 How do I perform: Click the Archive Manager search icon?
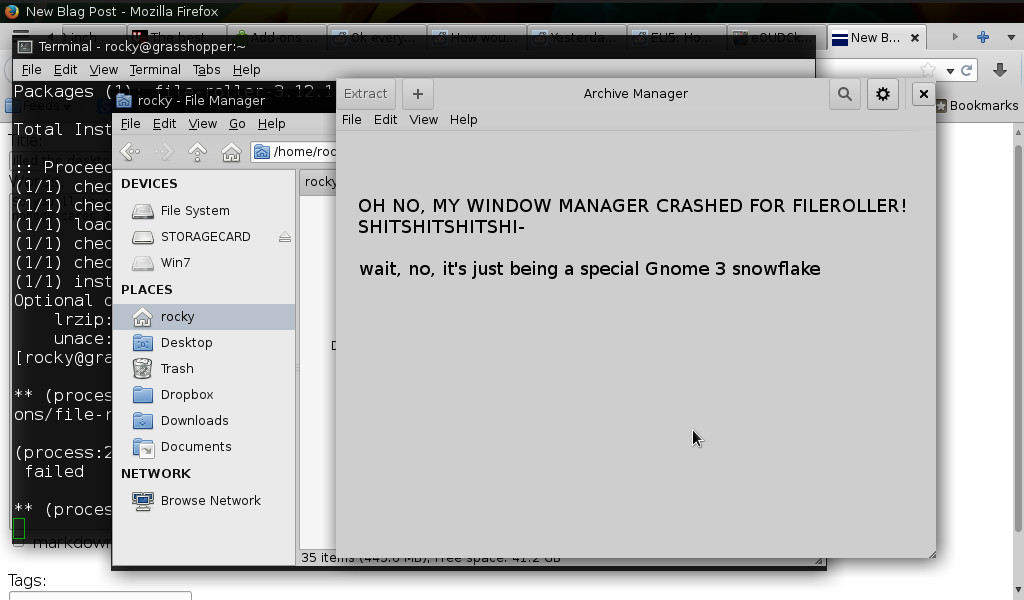[845, 94]
